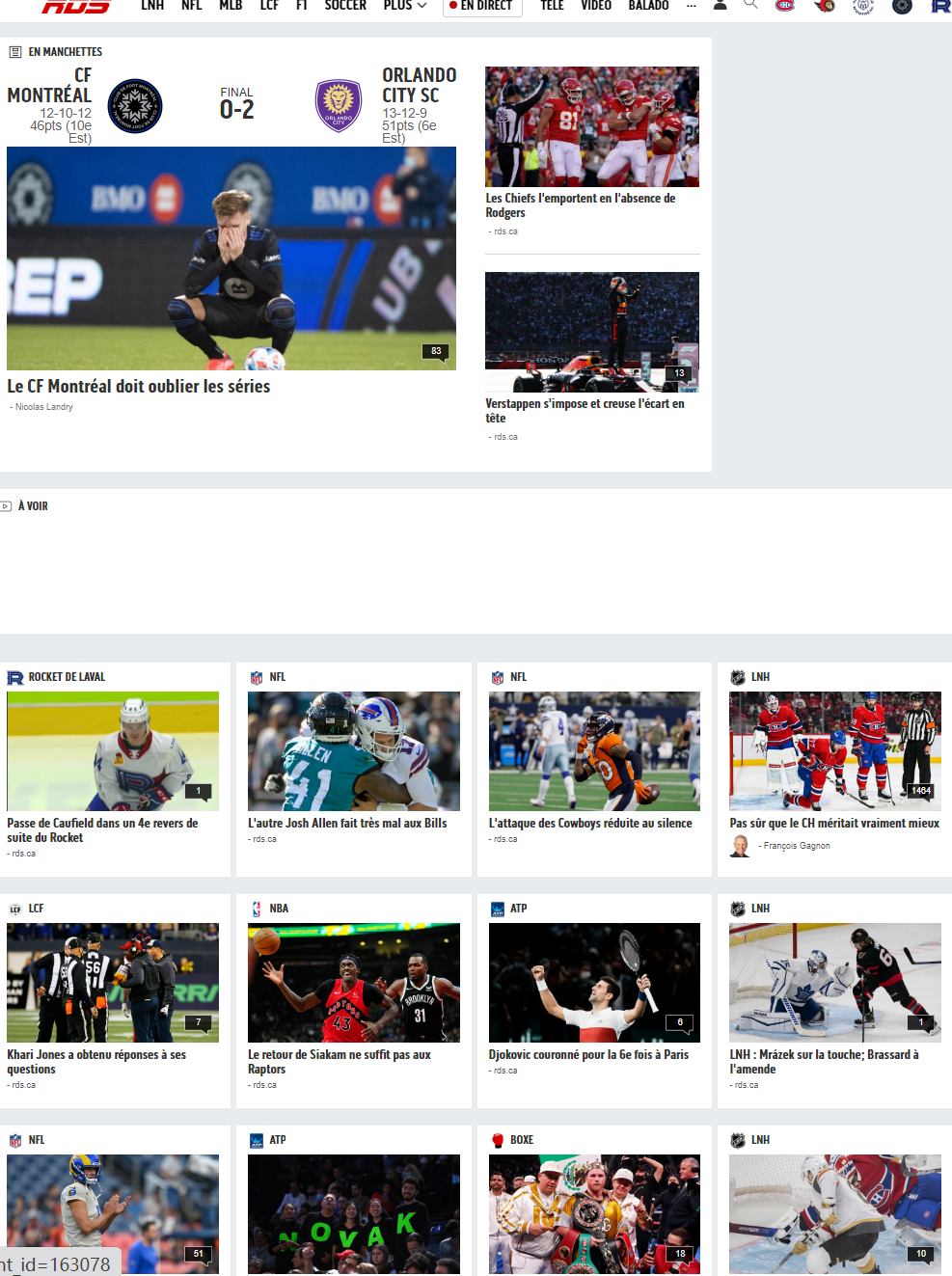The width and height of the screenshot is (952, 1276).
Task: Open the BALADO navigation menu item
Action: 648,5
